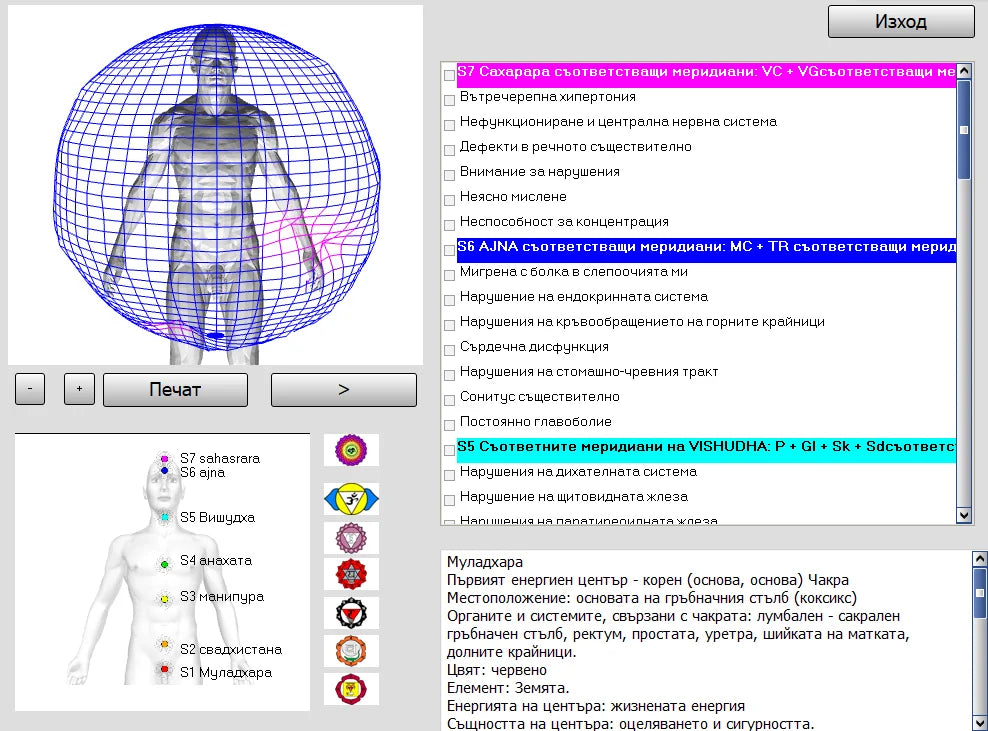Click the Печат print button

(175, 390)
